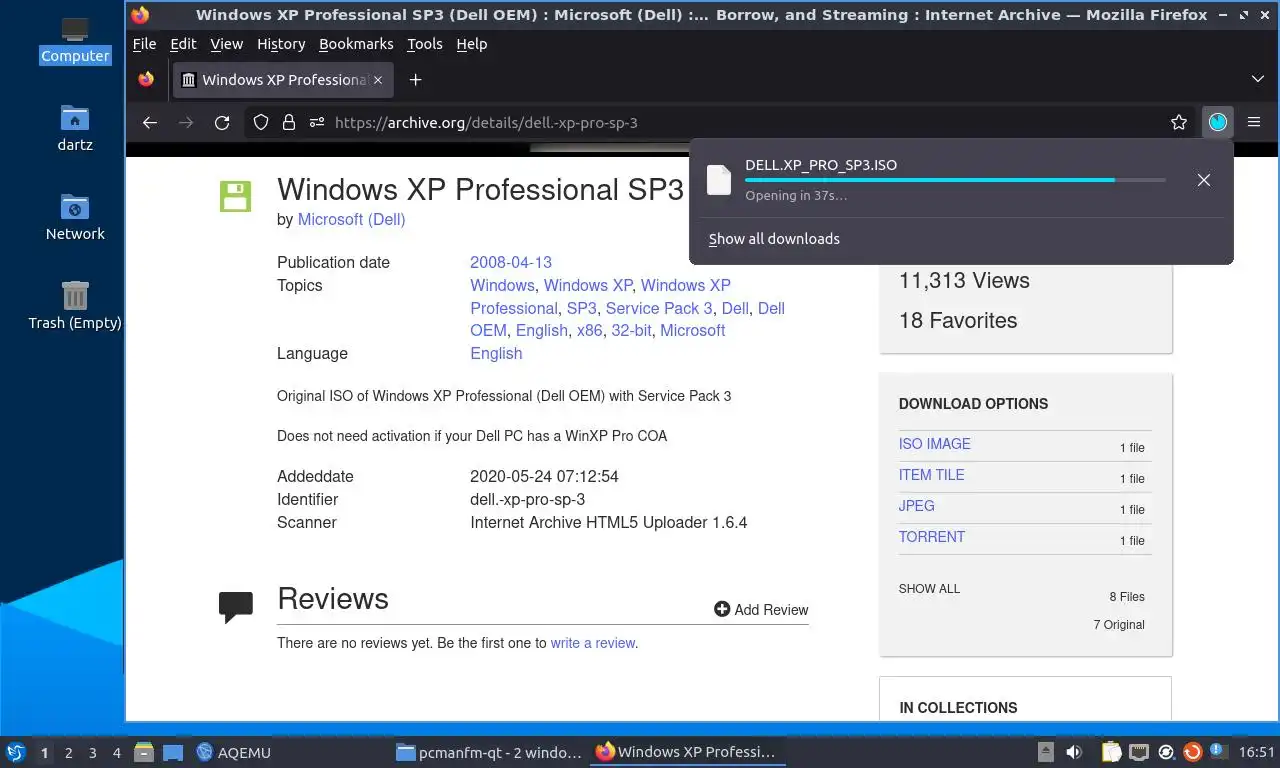Click the Reviews speech bubble icon
The image size is (1280, 768).
click(236, 607)
